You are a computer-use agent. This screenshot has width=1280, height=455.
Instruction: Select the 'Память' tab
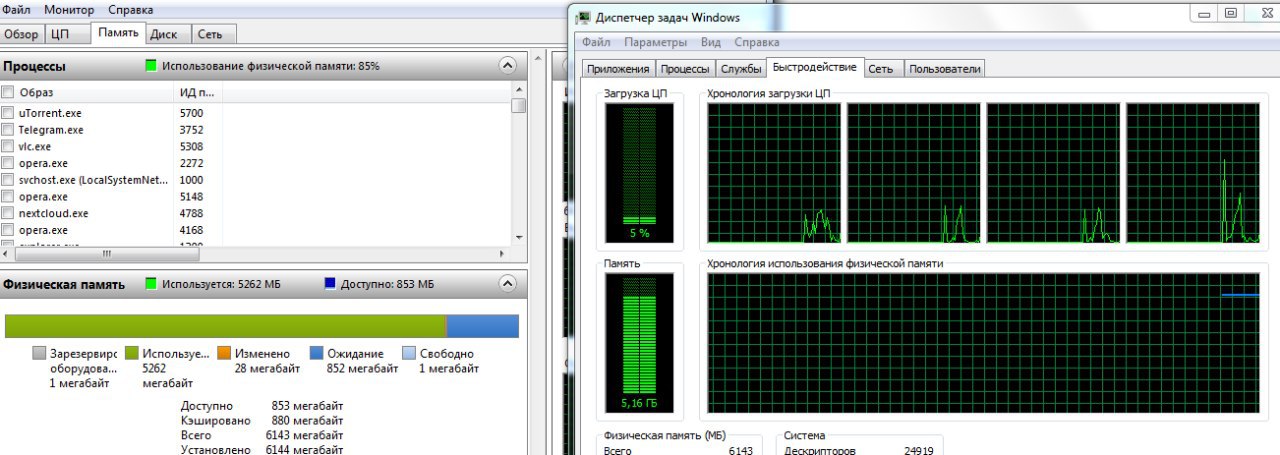coord(119,33)
